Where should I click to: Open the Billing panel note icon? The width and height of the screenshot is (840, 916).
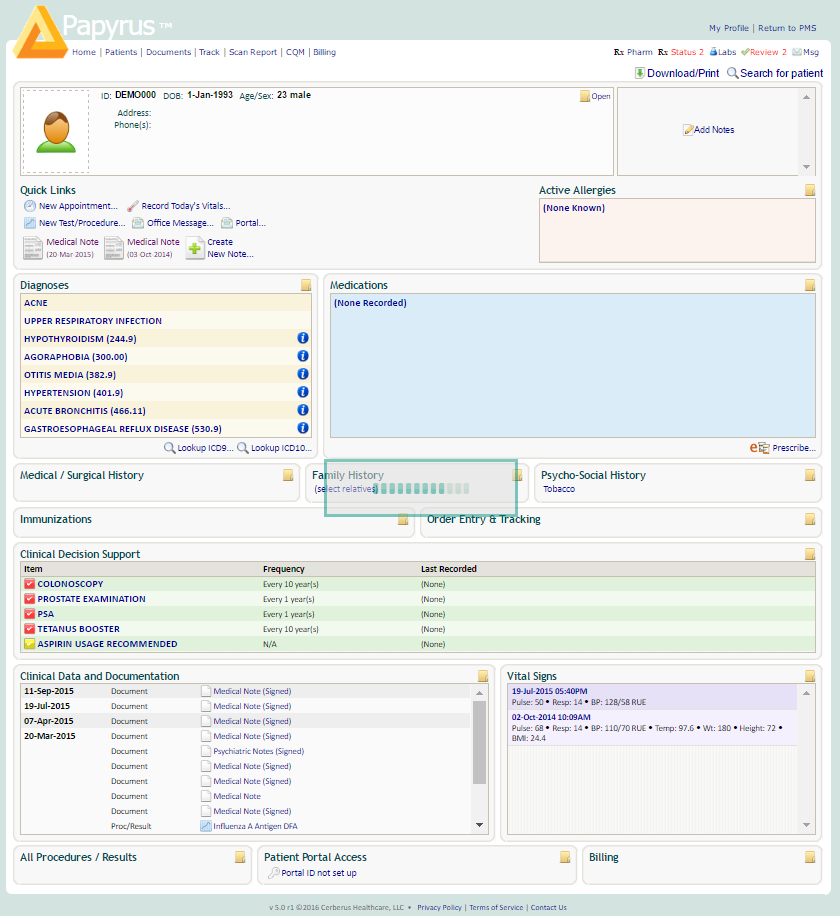click(810, 857)
